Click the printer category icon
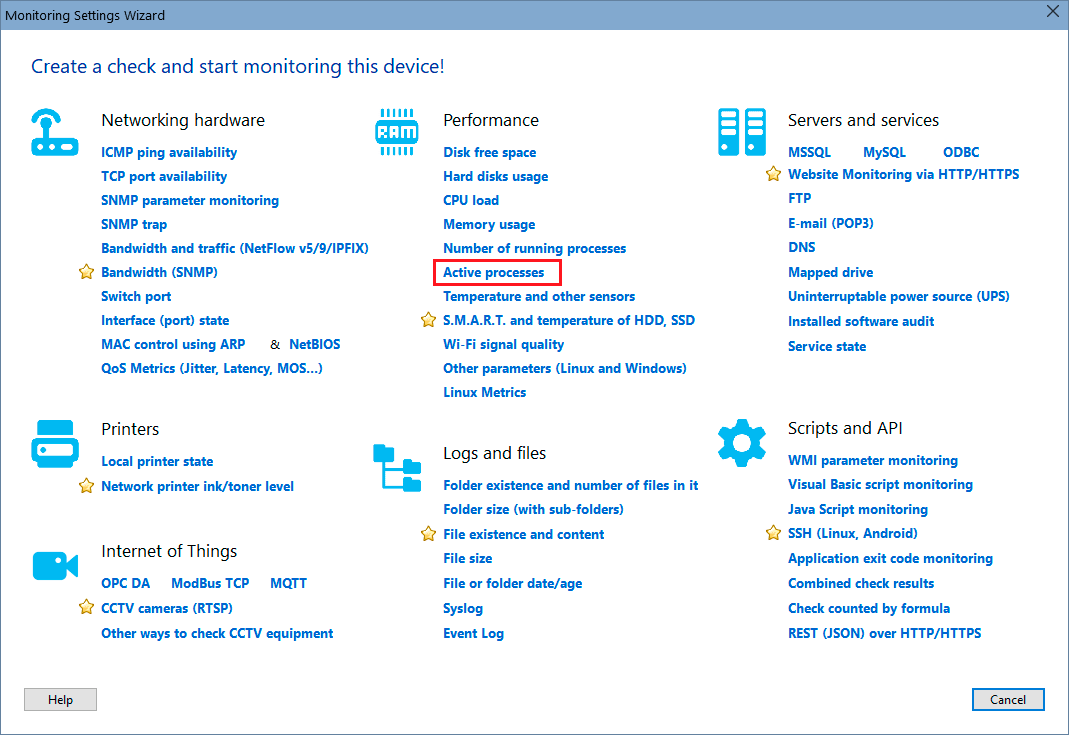This screenshot has height=735, width=1069. [54, 443]
